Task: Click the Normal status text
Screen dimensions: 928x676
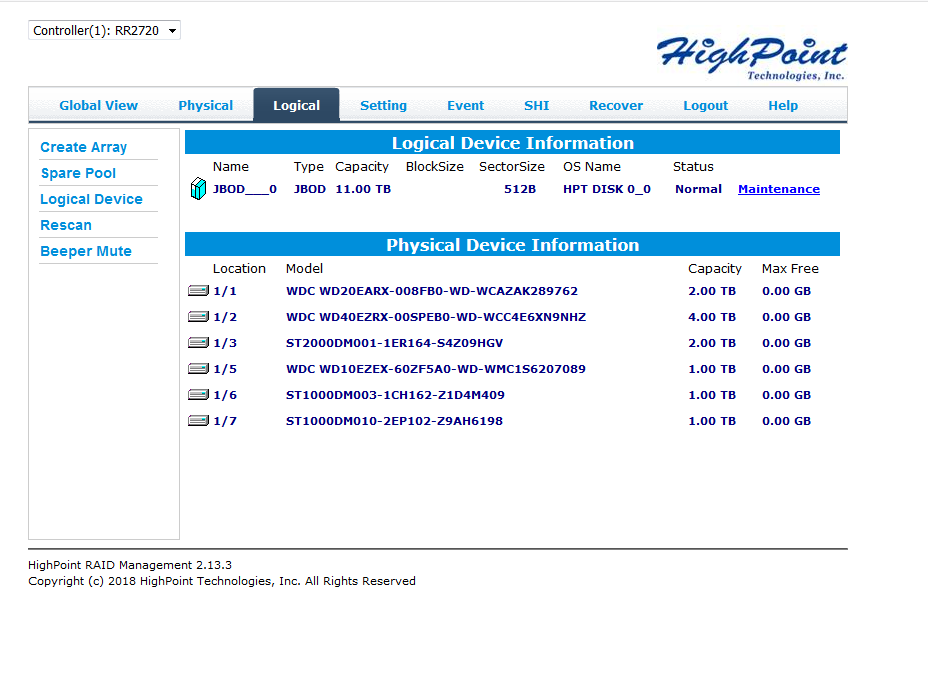Action: click(698, 189)
